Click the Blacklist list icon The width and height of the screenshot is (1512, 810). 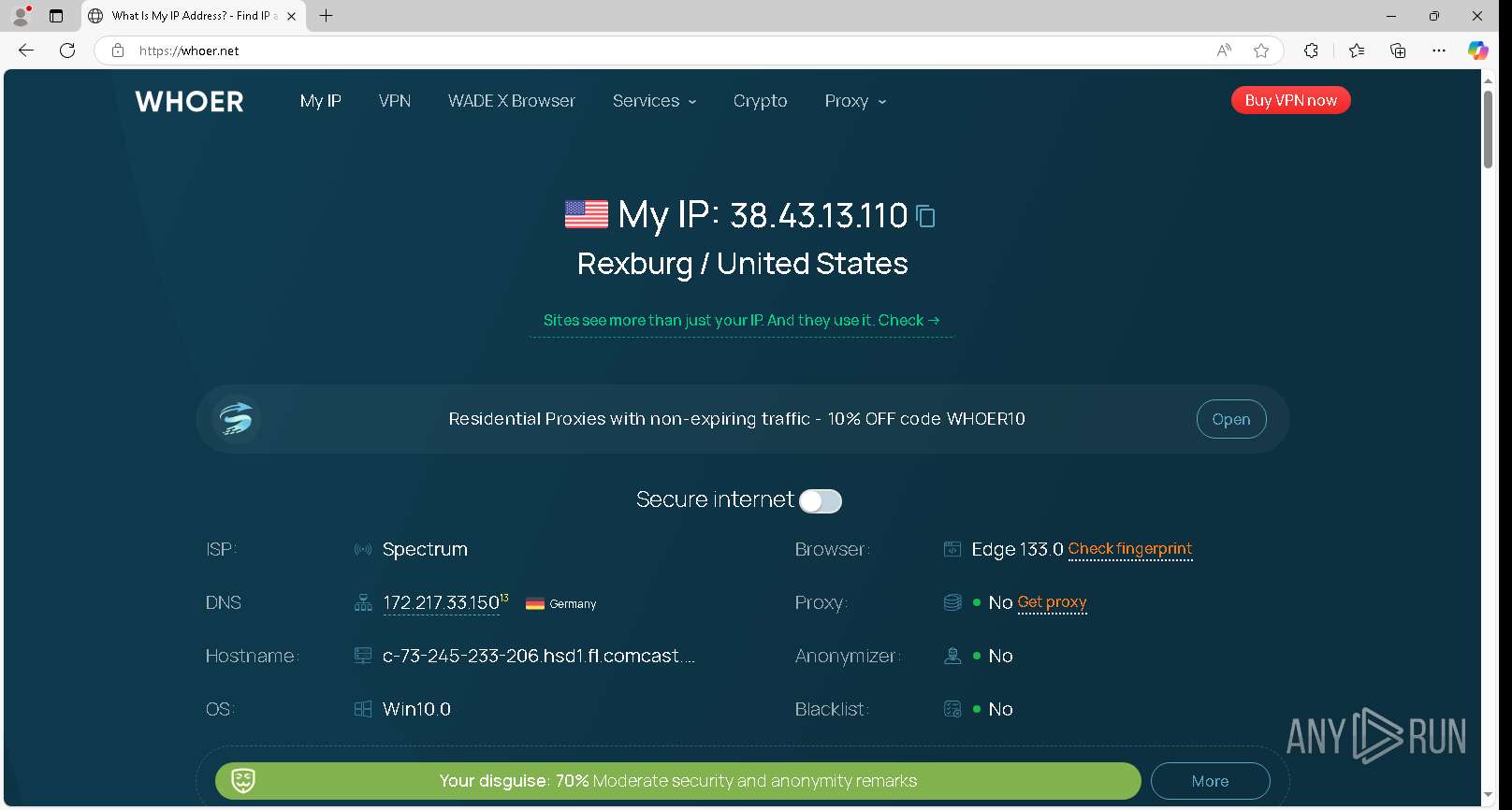[952, 709]
